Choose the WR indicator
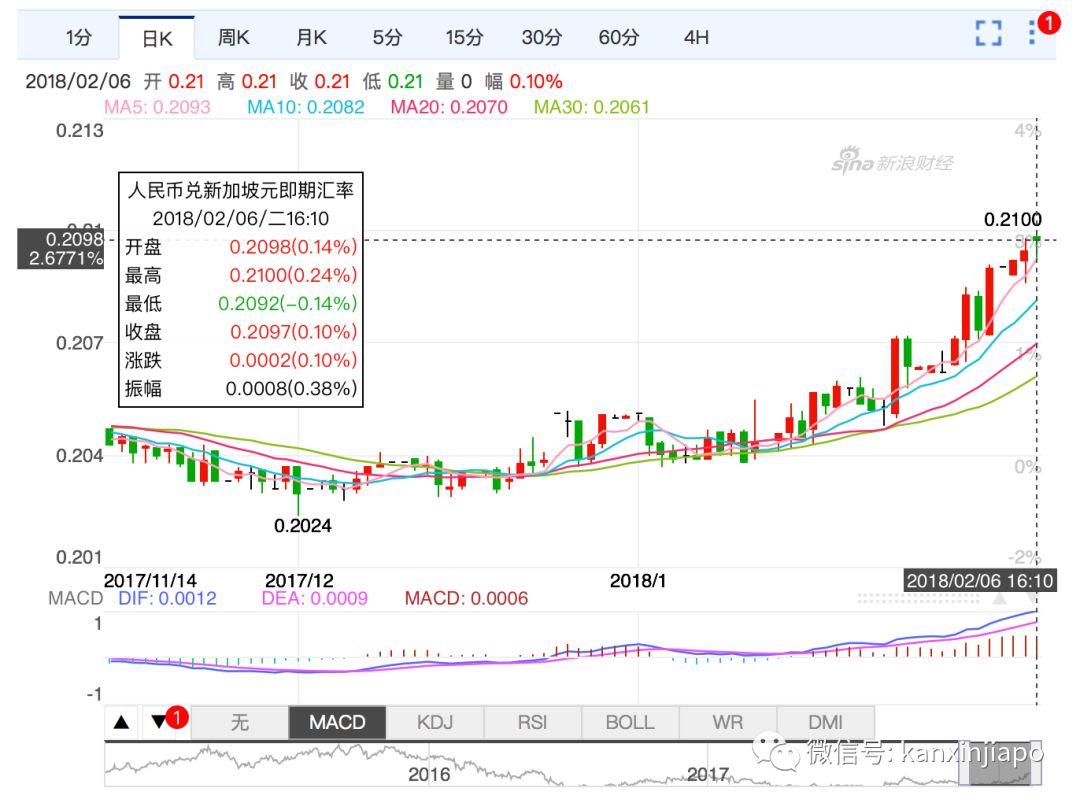 click(x=727, y=722)
